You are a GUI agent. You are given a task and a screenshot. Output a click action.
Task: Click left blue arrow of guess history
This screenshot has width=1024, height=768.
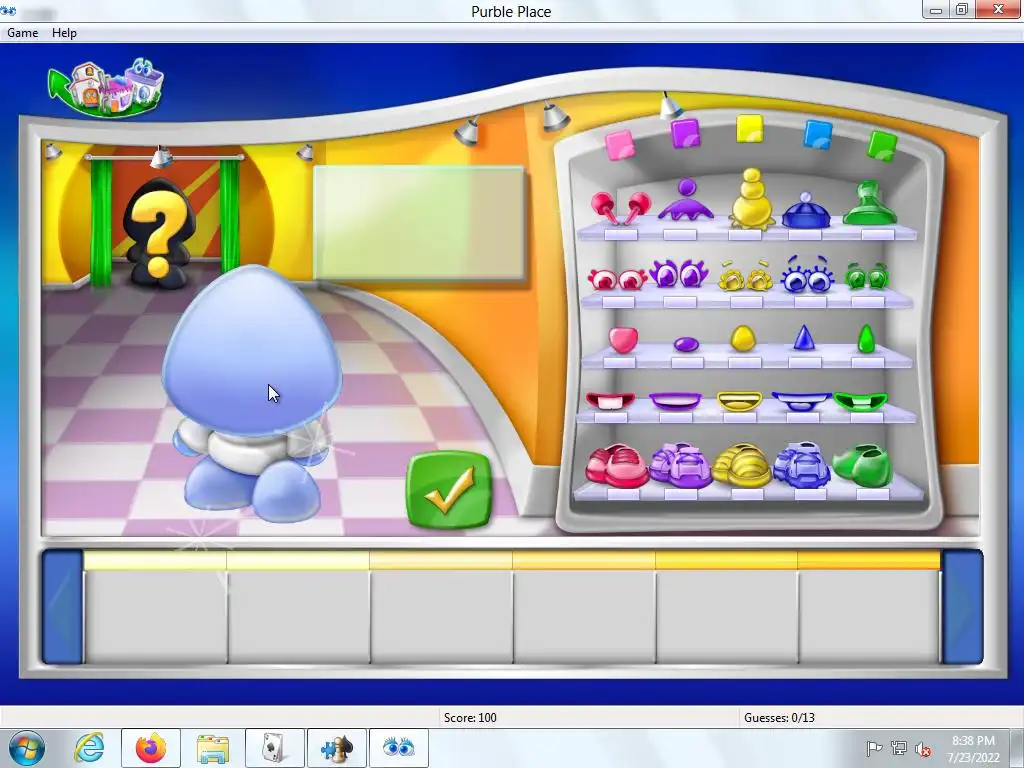click(62, 607)
